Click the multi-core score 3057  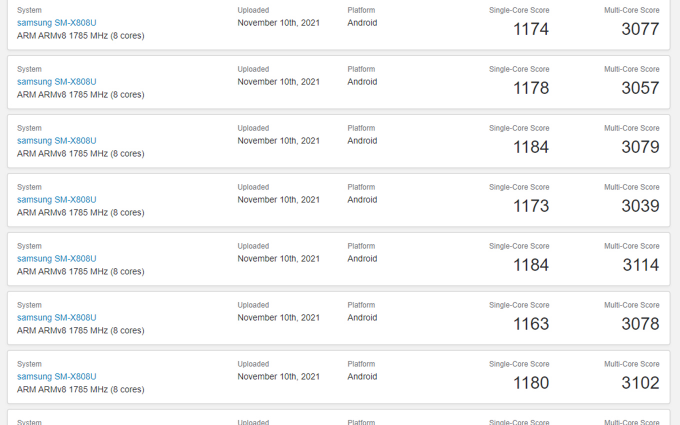pos(641,88)
